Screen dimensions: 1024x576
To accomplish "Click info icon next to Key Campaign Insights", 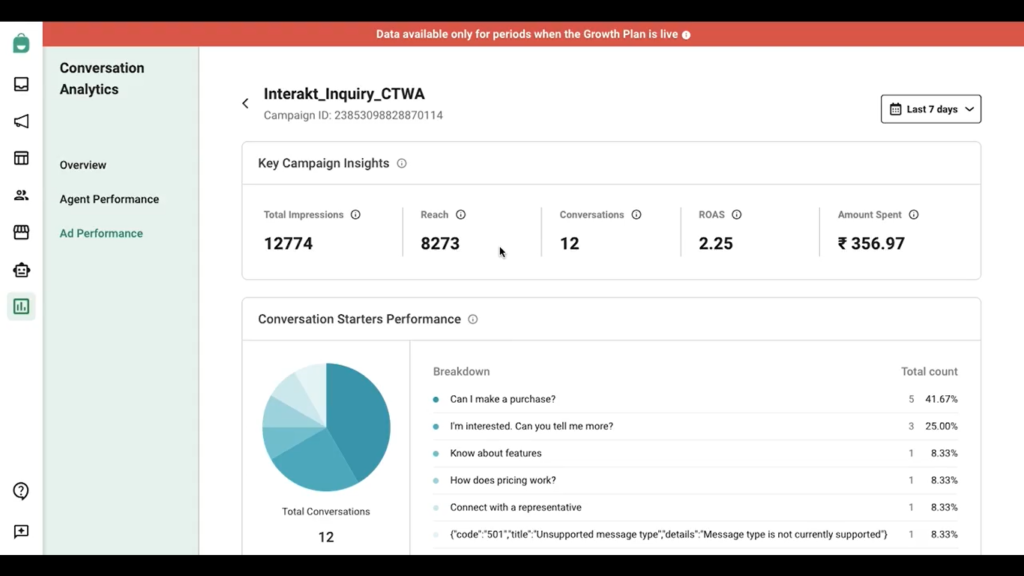I will tap(402, 163).
